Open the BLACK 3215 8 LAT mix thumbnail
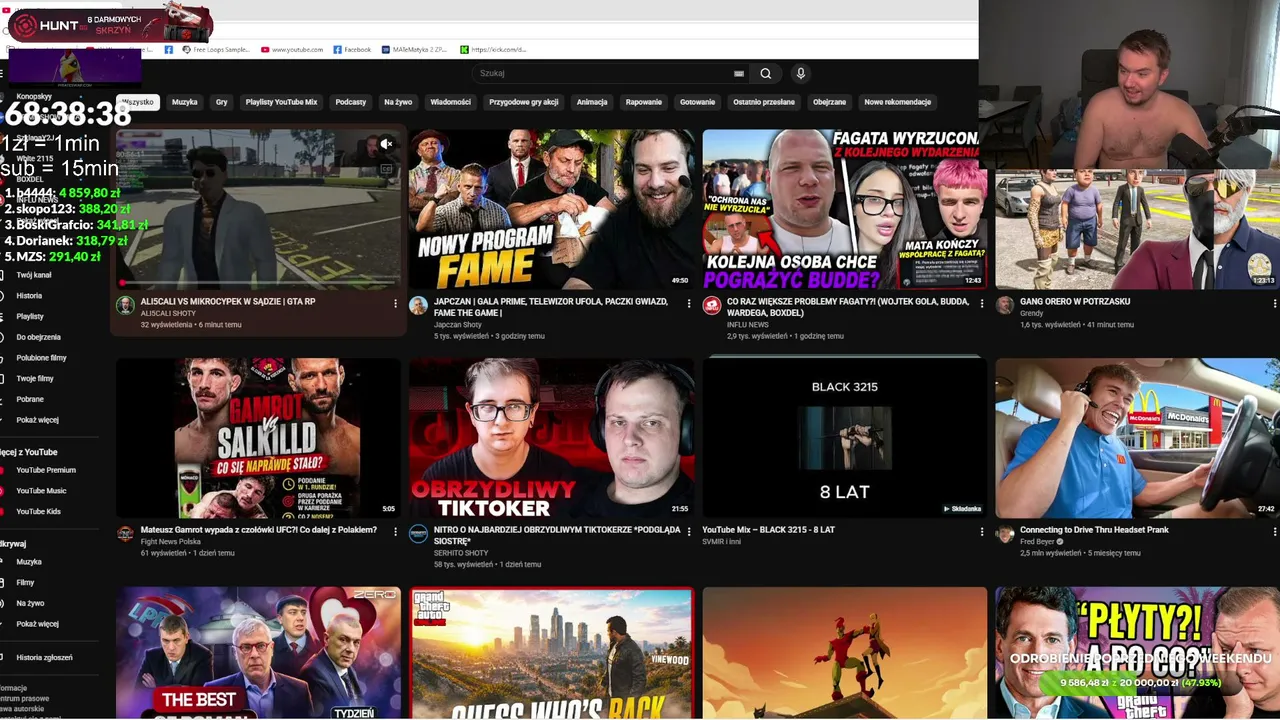The height and width of the screenshot is (720, 1280). 844,438
